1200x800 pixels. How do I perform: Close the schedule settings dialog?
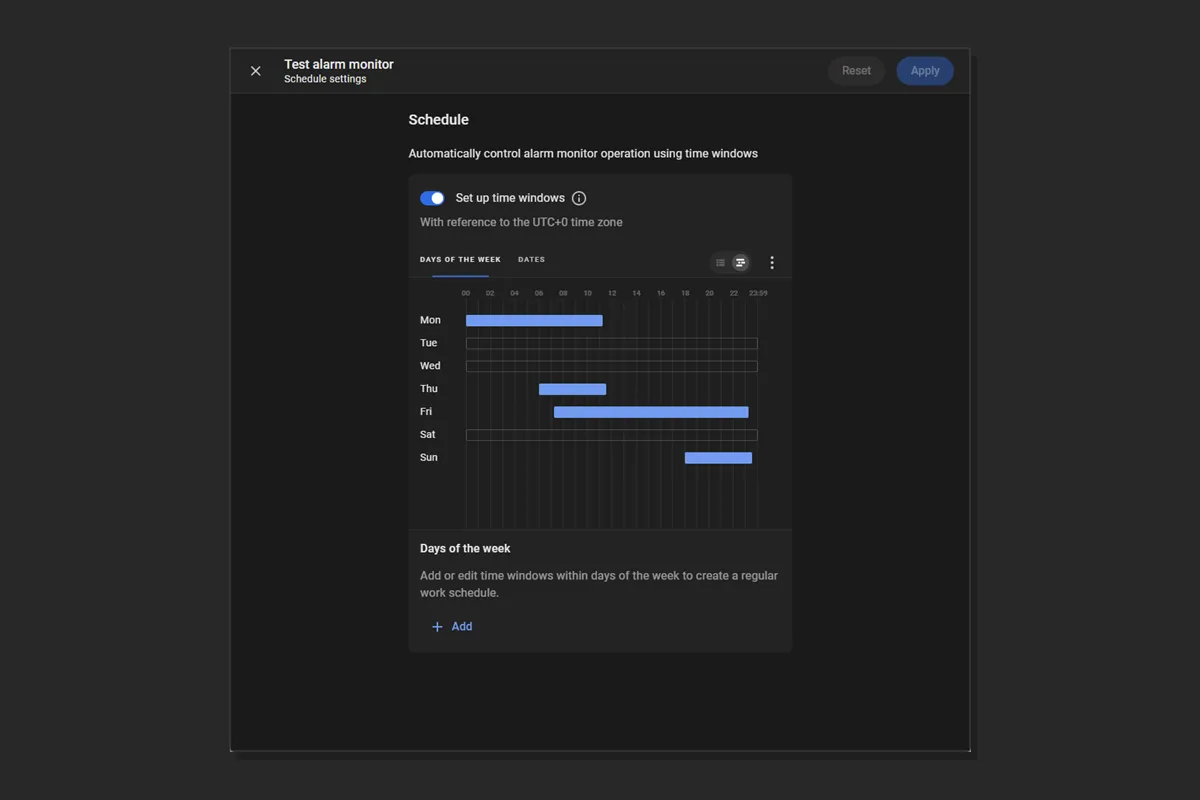click(256, 71)
